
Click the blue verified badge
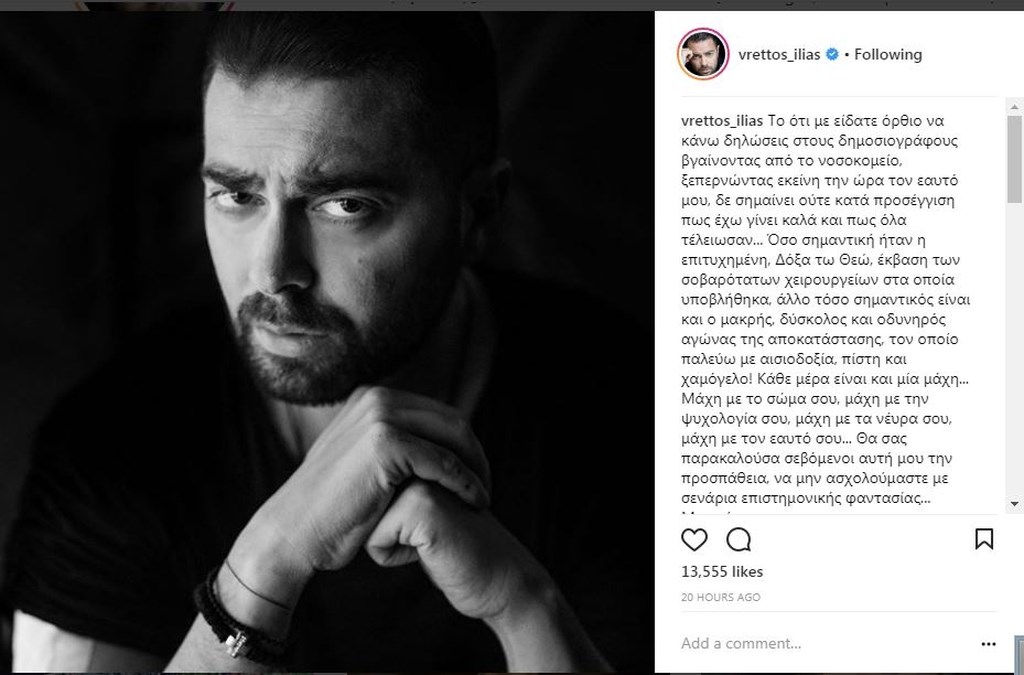832,54
